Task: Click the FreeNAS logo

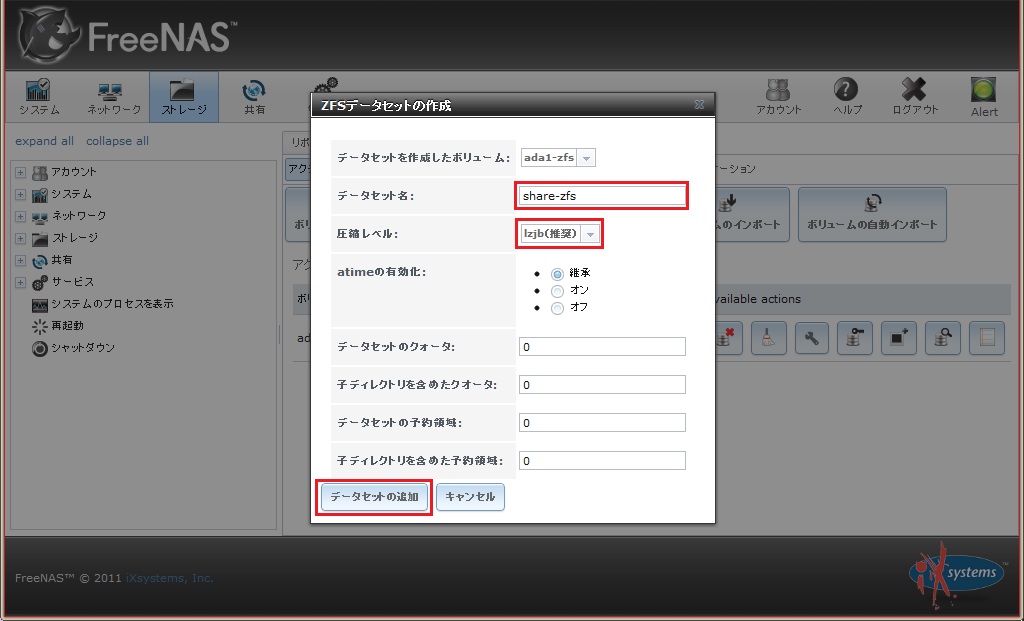Action: click(127, 35)
